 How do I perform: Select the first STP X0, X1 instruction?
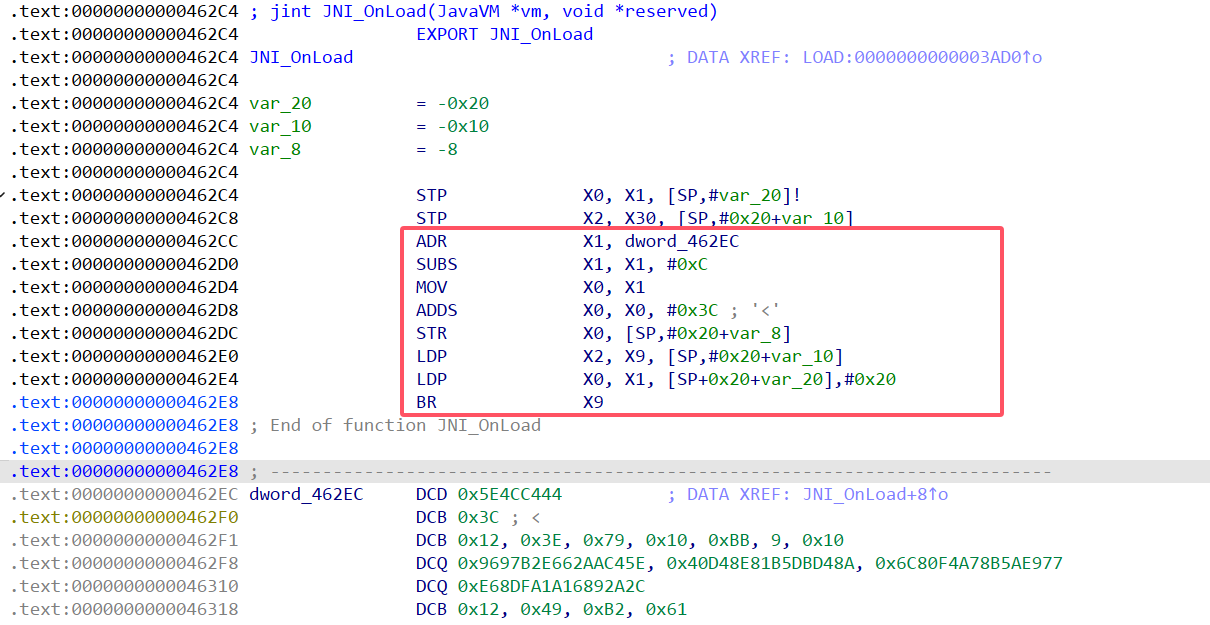(x=608, y=195)
